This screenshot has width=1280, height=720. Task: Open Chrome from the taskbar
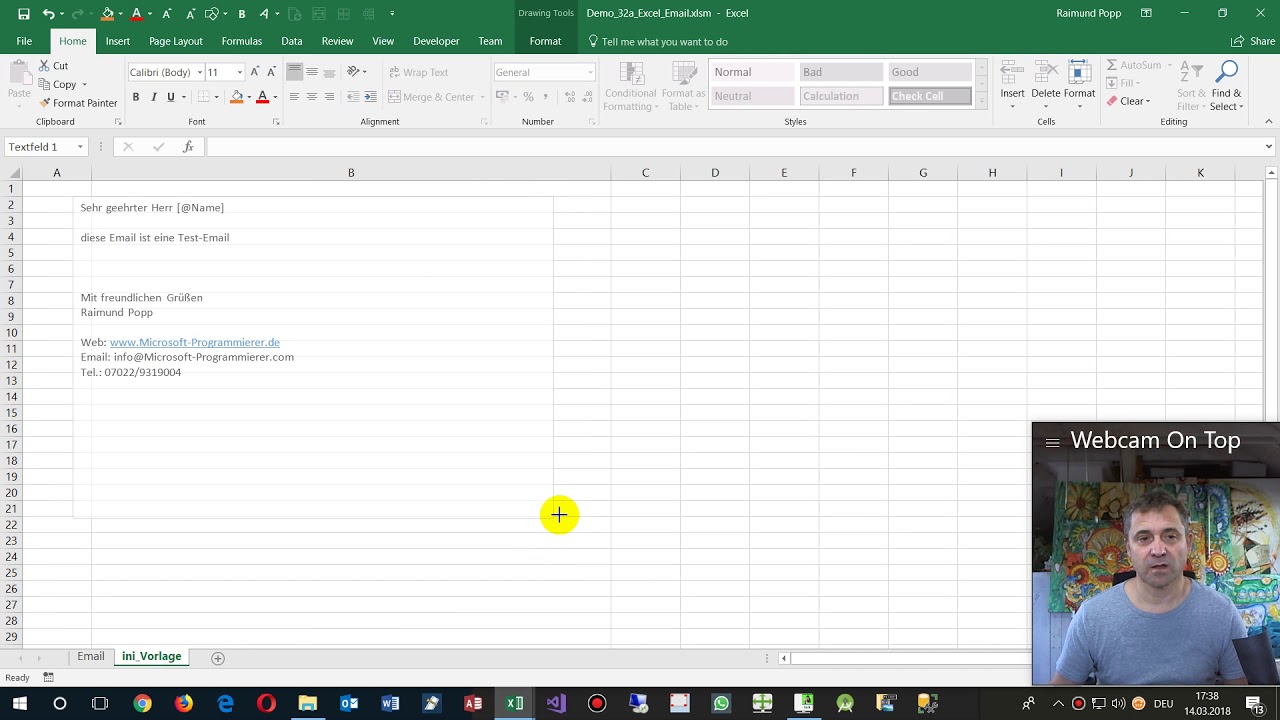point(143,704)
